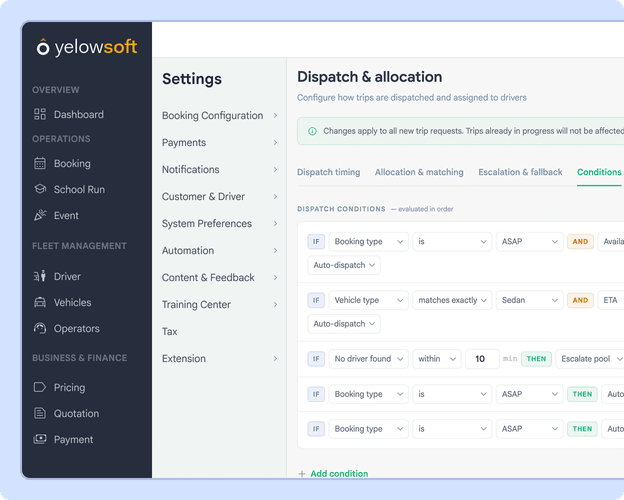Go to Booking in Operations
Screen dimensions: 624x500
point(72,164)
